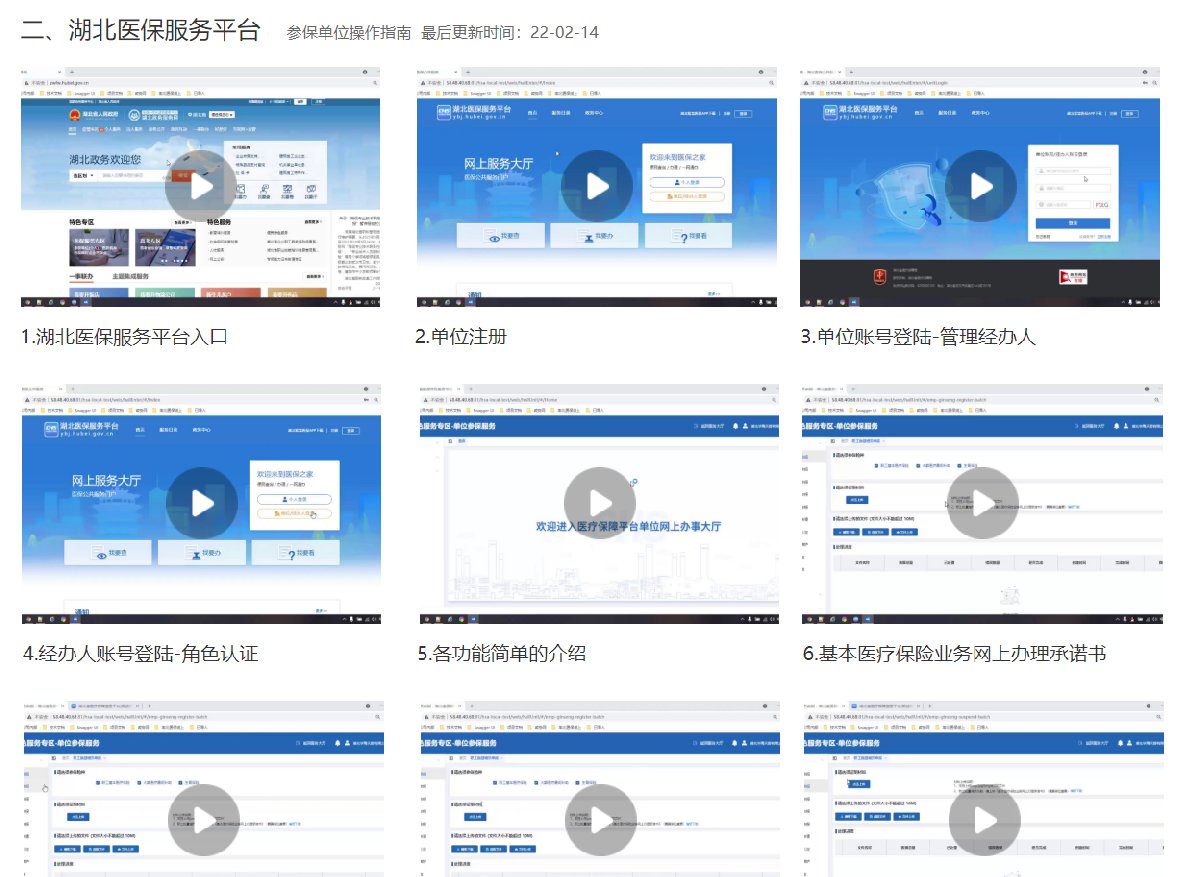Click the title 4.经办人账号登陆-角色认证

click(140, 654)
